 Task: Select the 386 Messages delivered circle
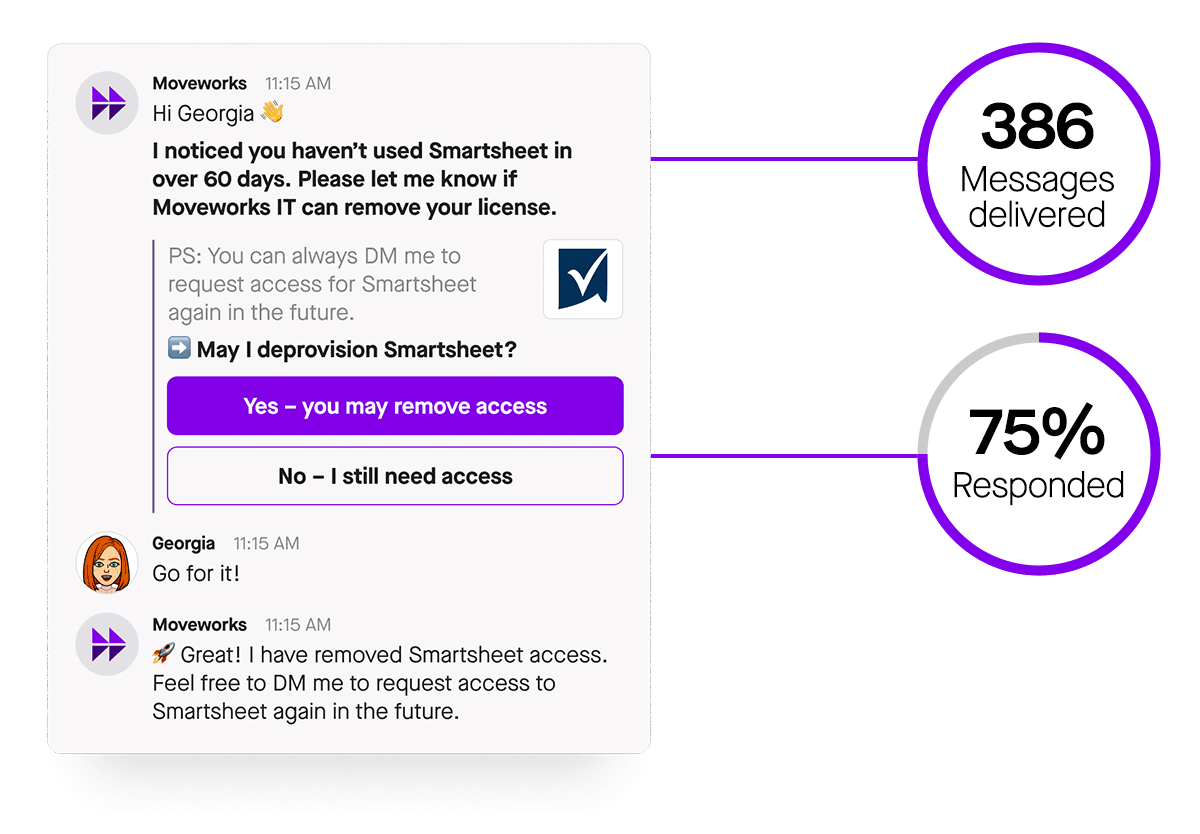pyautogui.click(x=1038, y=164)
